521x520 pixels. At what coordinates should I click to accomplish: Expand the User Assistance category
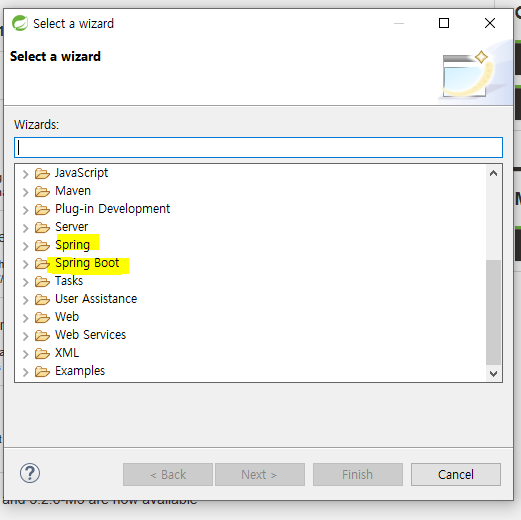click(x=25, y=300)
